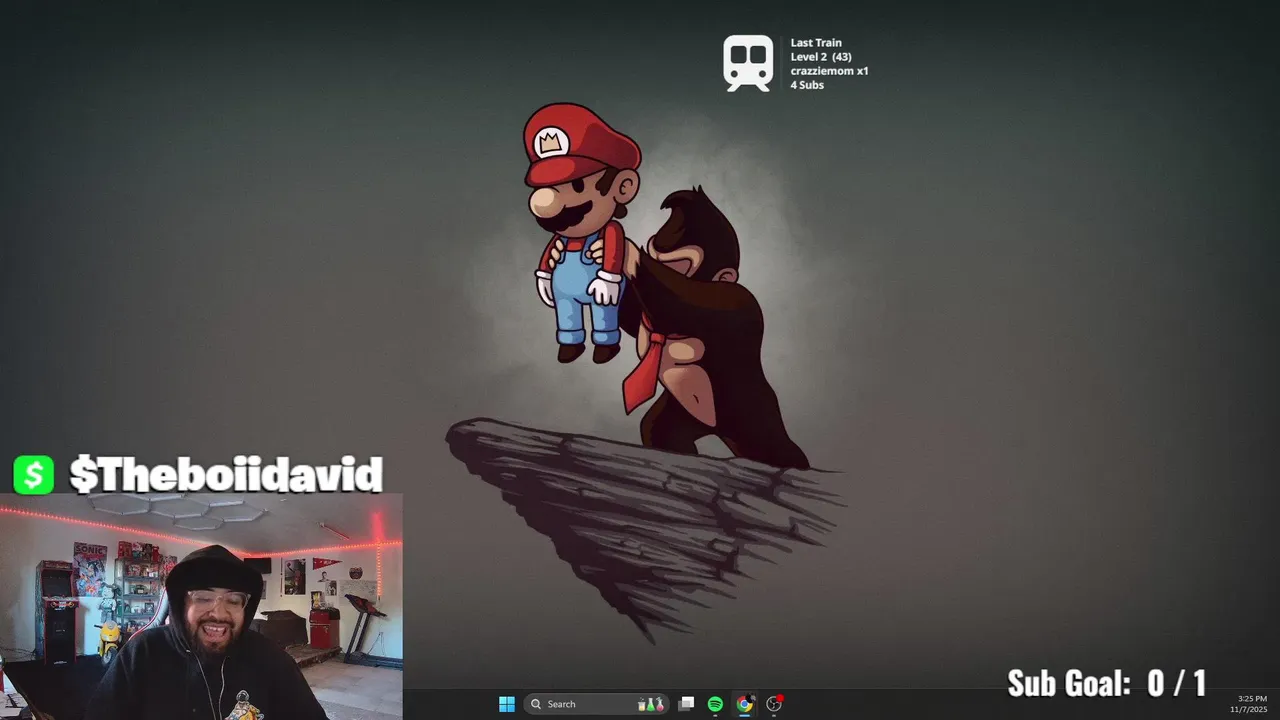Click the $Theboiidavid text
This screenshot has width=1280, height=720.
(226, 475)
